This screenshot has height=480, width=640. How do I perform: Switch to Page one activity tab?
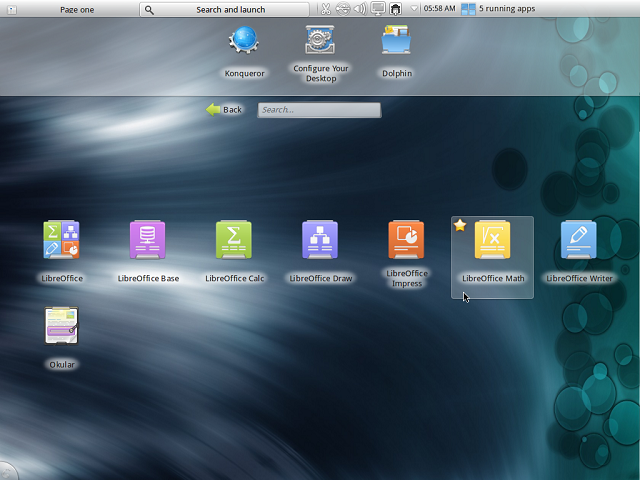(76, 9)
